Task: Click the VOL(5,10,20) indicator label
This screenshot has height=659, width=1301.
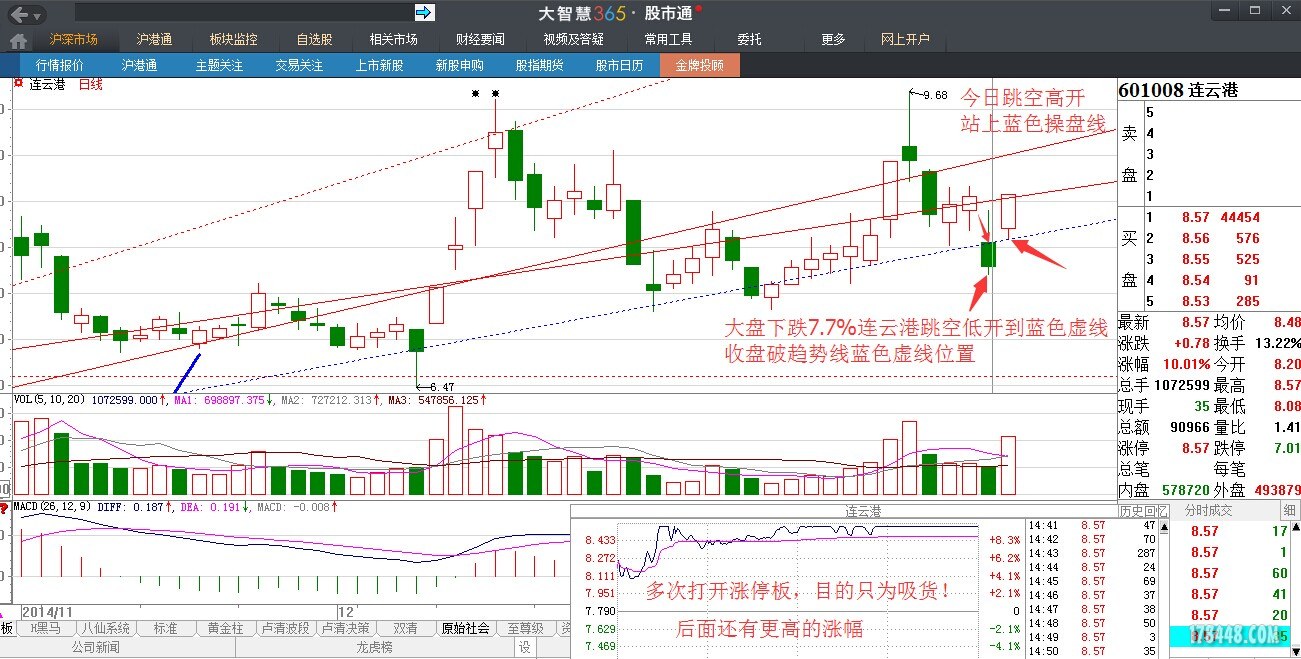Action: (x=50, y=400)
